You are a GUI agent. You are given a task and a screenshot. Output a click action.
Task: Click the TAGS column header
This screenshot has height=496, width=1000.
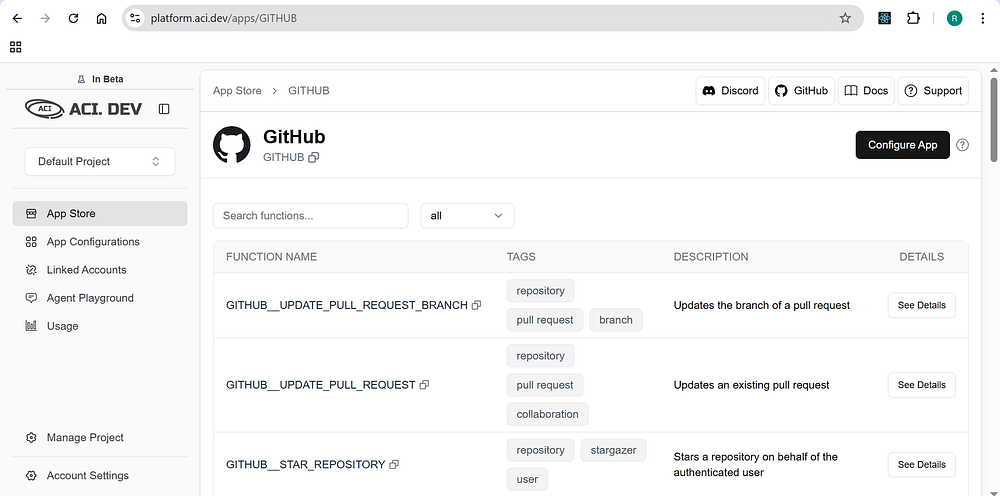coord(521,257)
